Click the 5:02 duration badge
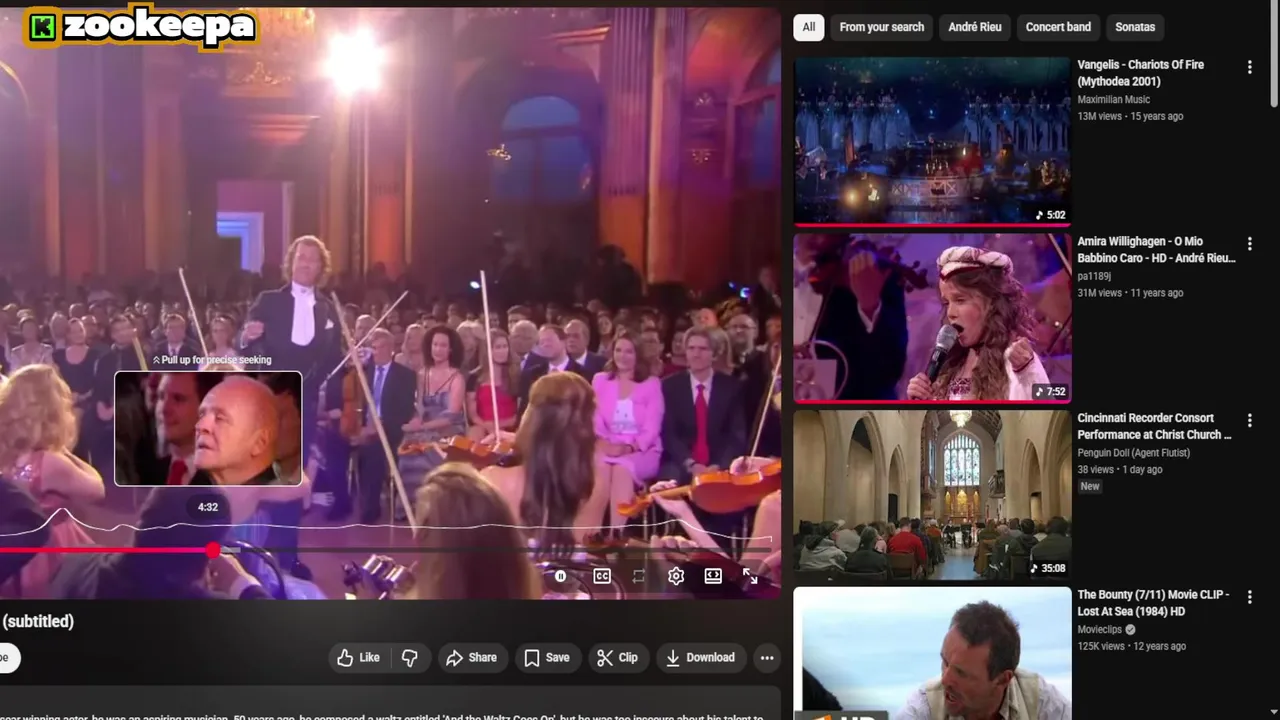This screenshot has height=720, width=1280. pyautogui.click(x=1050, y=215)
